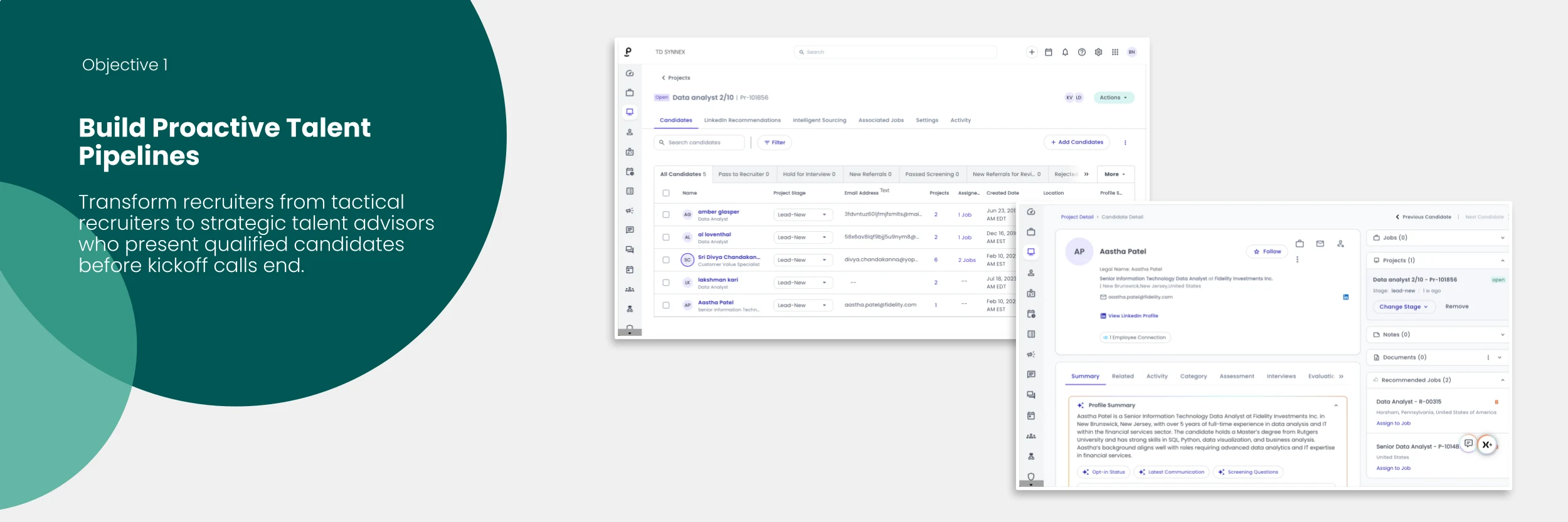The image size is (1568, 522).
Task: Open the three-dot menu in the Documents panel
Action: [1488, 357]
